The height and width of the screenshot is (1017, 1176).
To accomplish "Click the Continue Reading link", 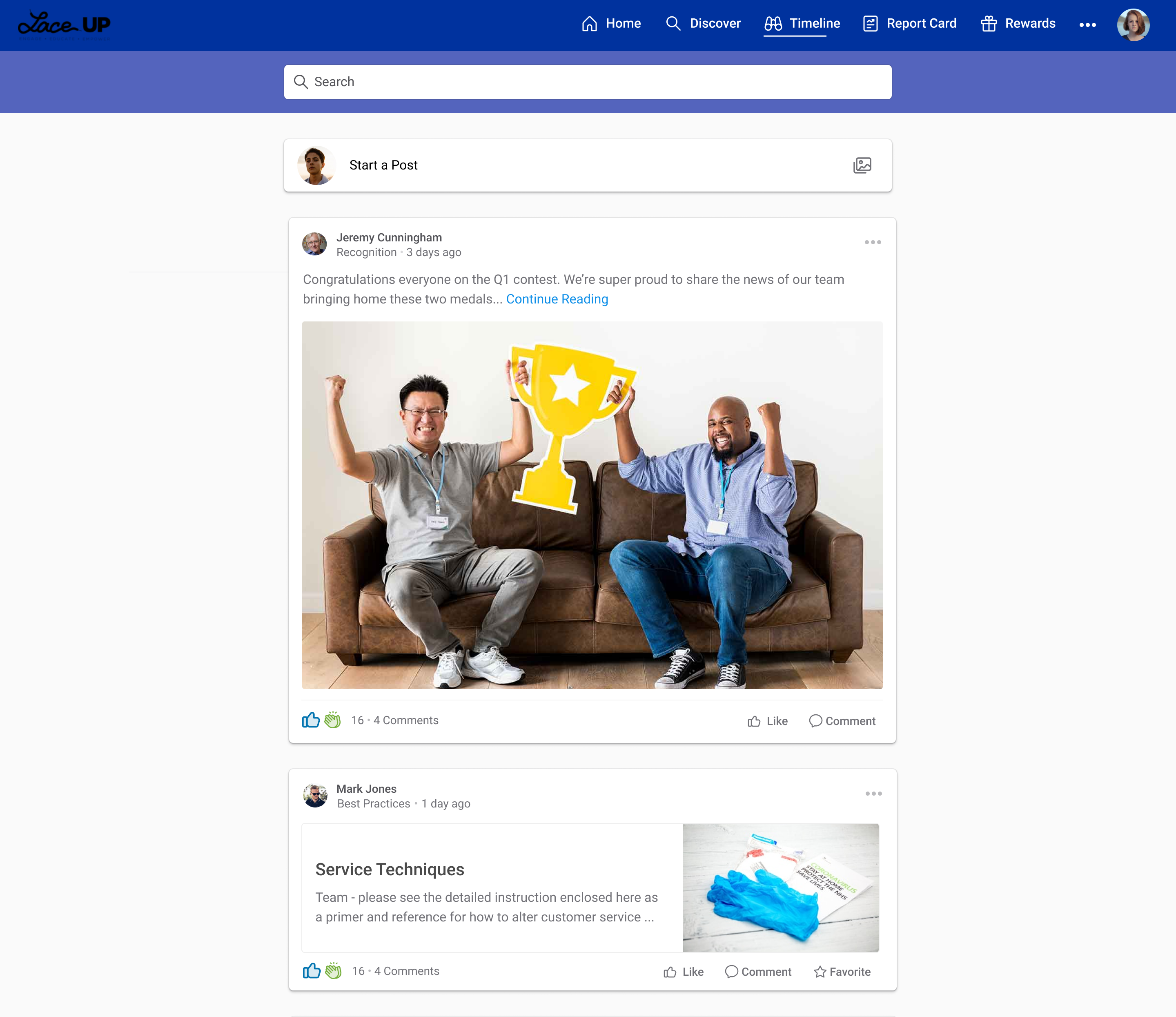I will 557,299.
